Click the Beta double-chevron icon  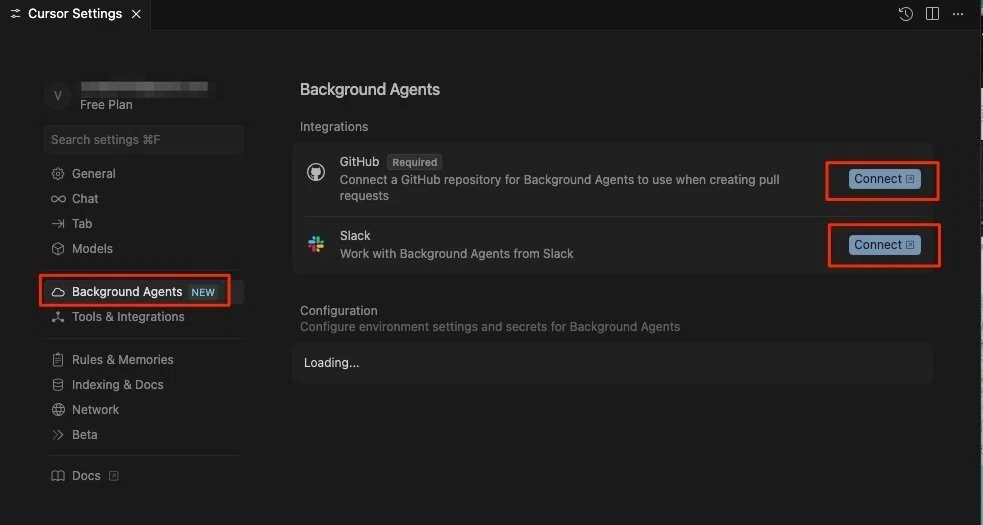tap(58, 435)
